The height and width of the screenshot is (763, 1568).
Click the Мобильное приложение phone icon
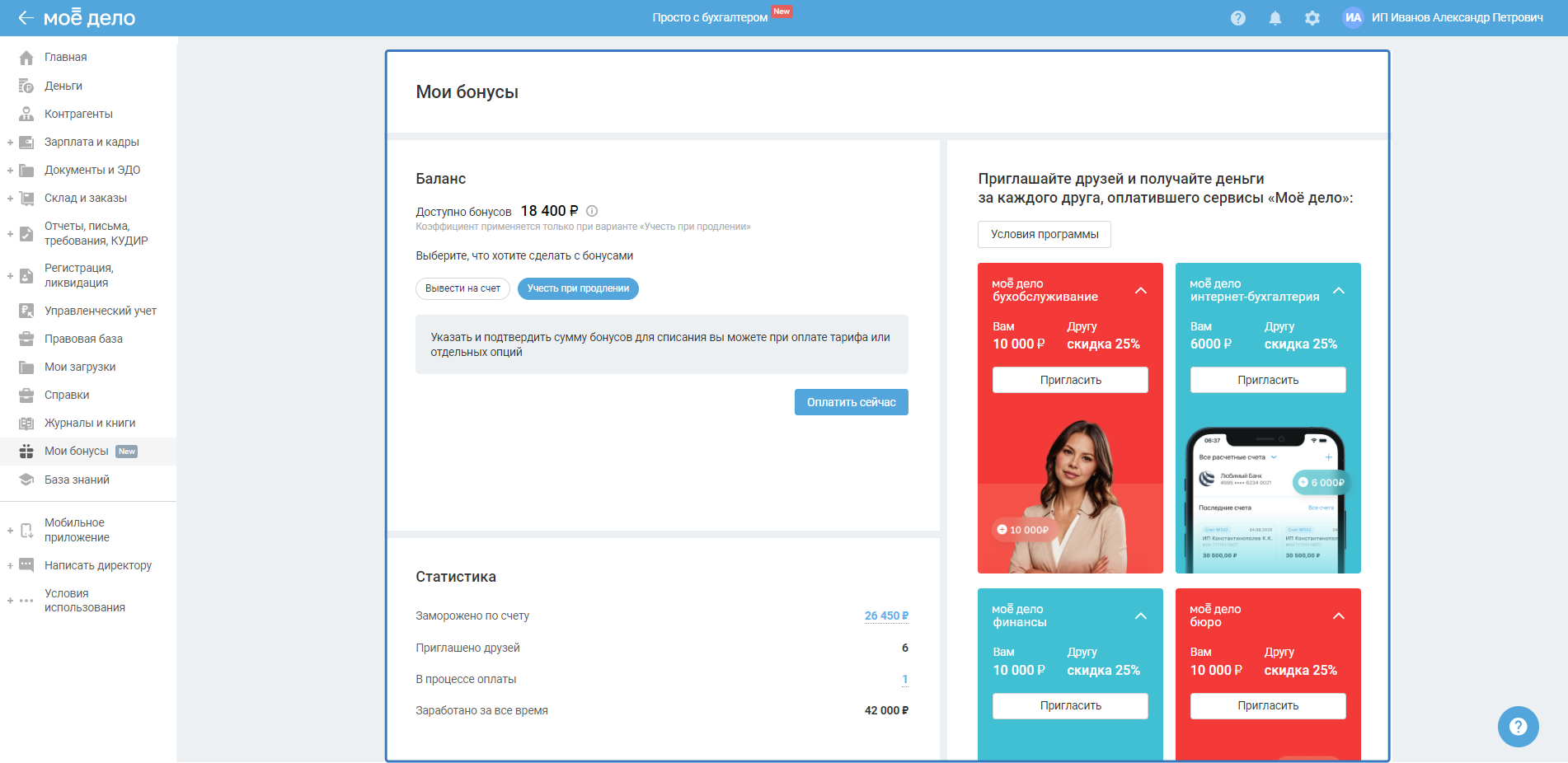tap(26, 530)
